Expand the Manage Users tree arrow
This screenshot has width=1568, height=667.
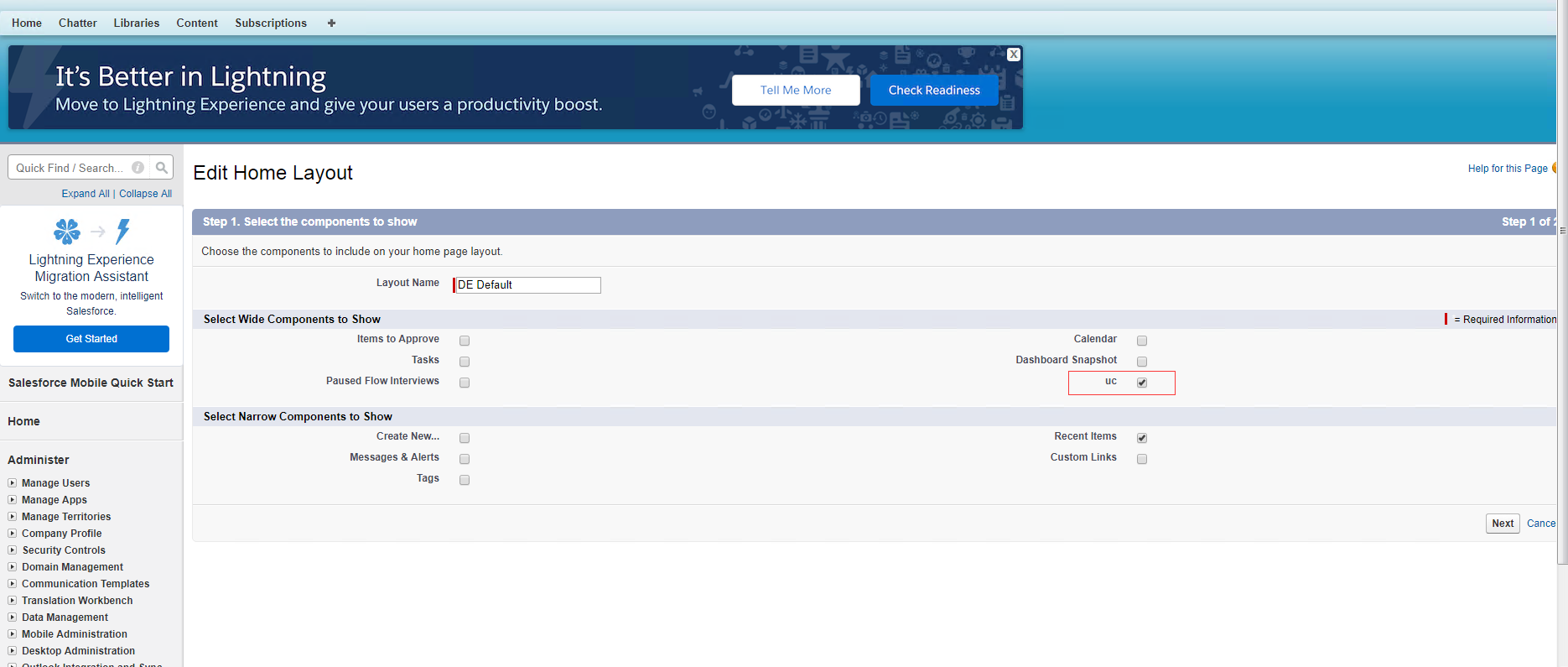tap(13, 483)
